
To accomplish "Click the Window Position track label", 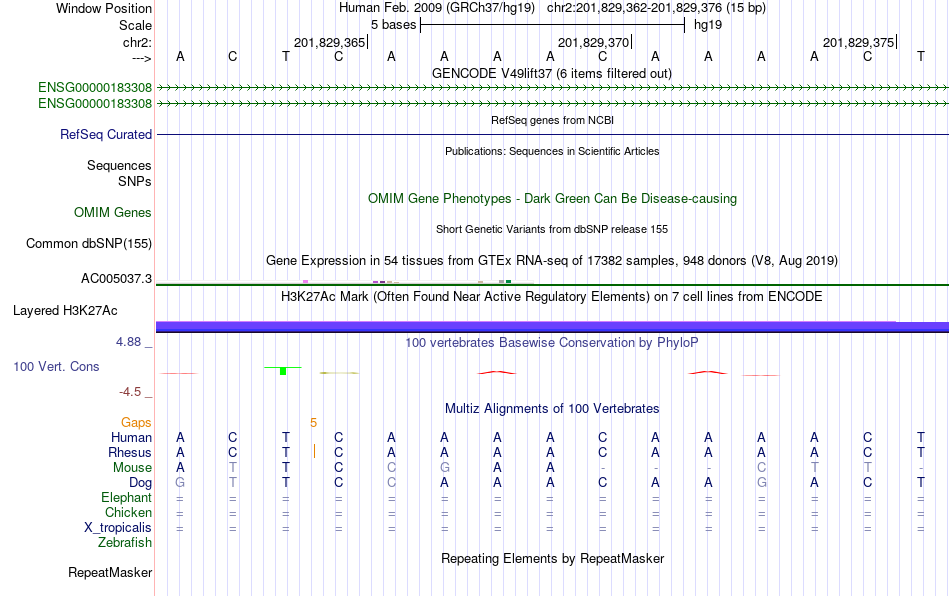I will tap(104, 8).
